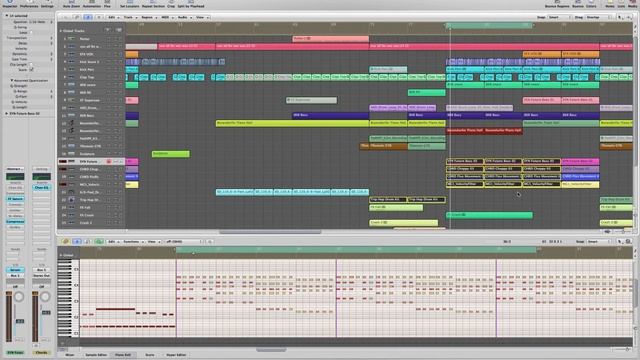Click the Arrange horizontal scrollbar
Screen dimensions: 640x360
point(270,232)
